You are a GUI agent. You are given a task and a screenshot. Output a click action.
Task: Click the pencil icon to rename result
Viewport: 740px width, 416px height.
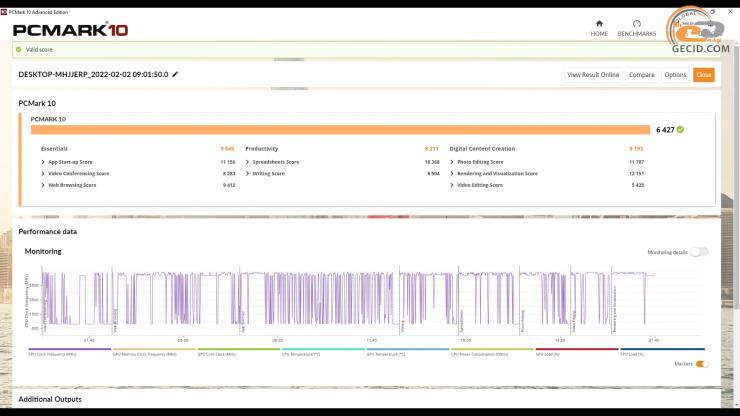pyautogui.click(x=175, y=75)
